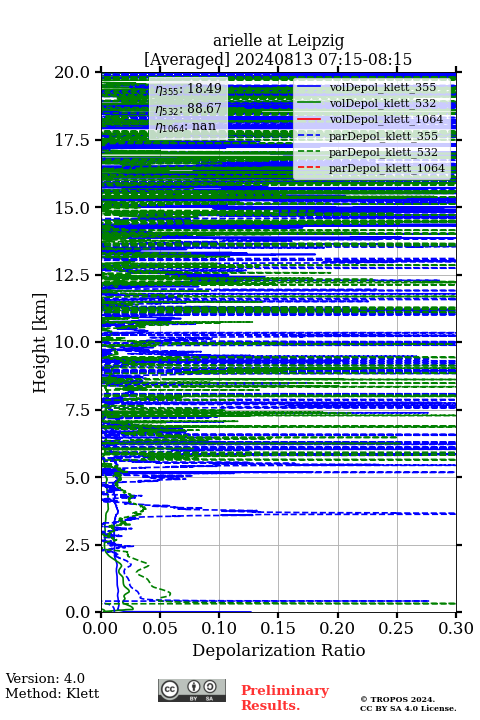Select the parDepol_klett_1064 legend entry
This screenshot has width=480, height=720.
pos(371,168)
